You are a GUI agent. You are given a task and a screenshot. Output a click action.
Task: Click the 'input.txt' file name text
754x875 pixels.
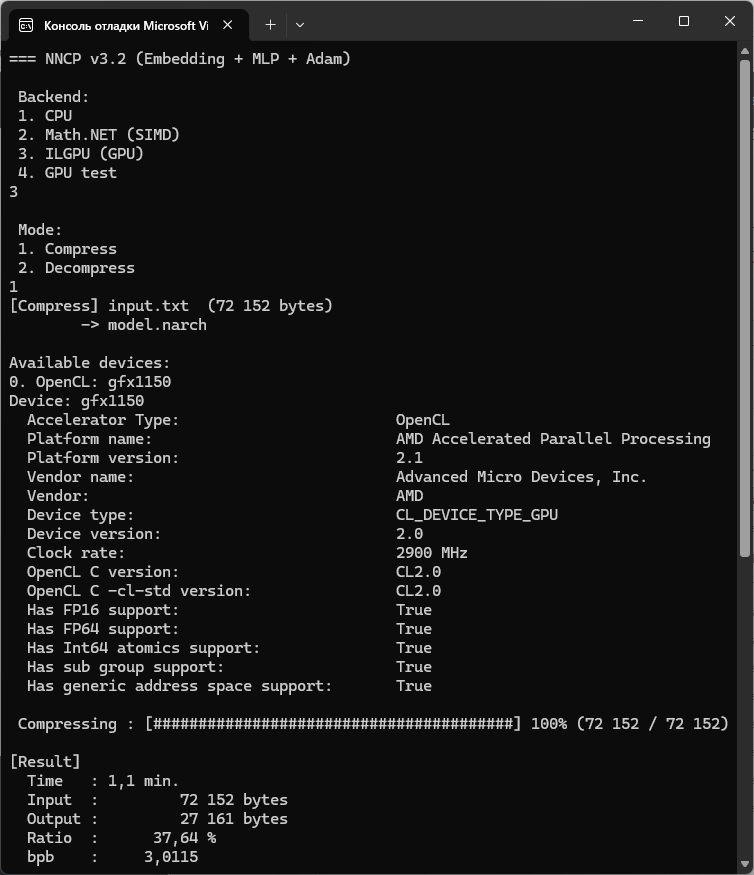(148, 306)
